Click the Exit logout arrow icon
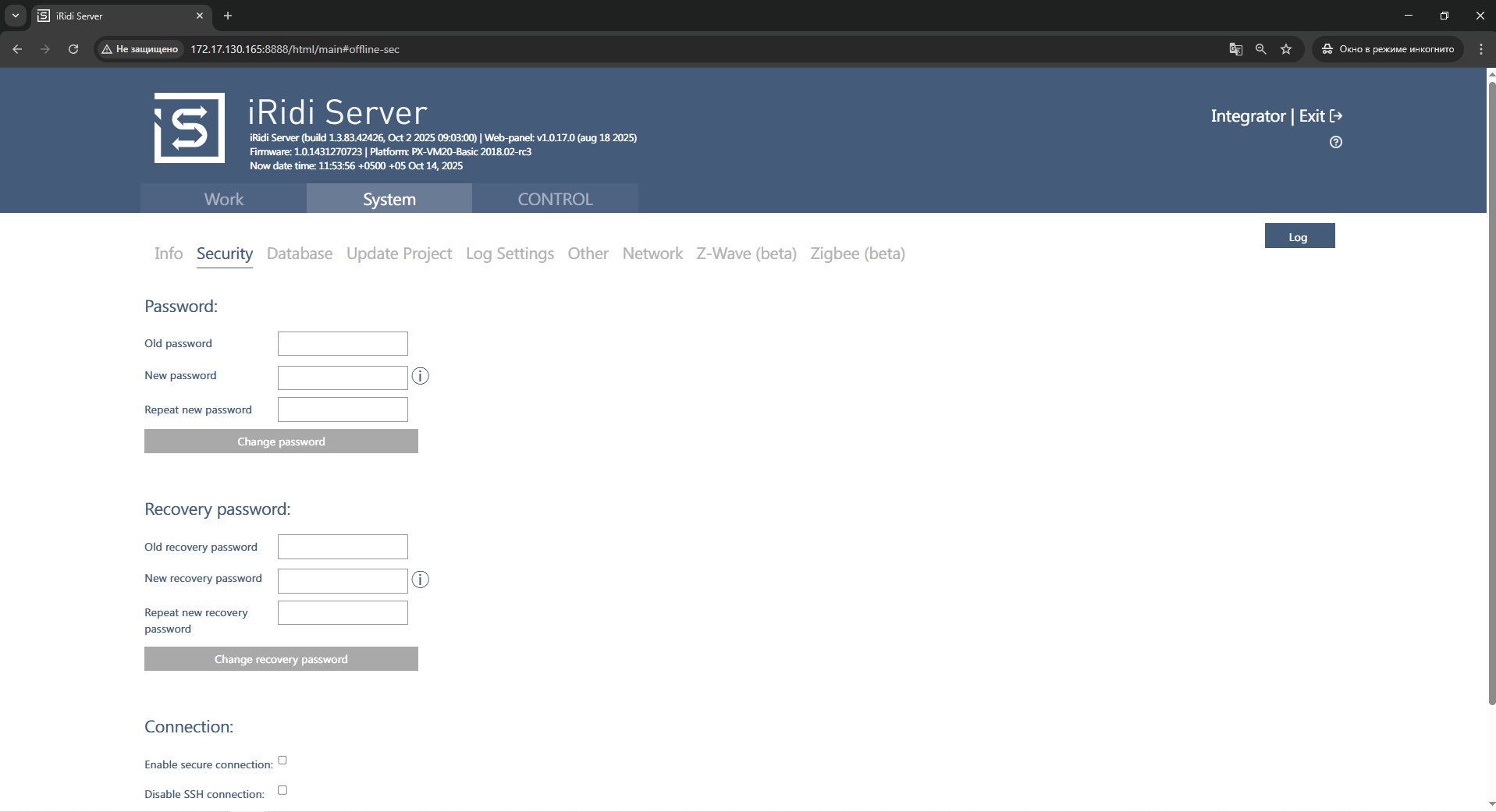Screen dimensions: 1496x812 1336,116
